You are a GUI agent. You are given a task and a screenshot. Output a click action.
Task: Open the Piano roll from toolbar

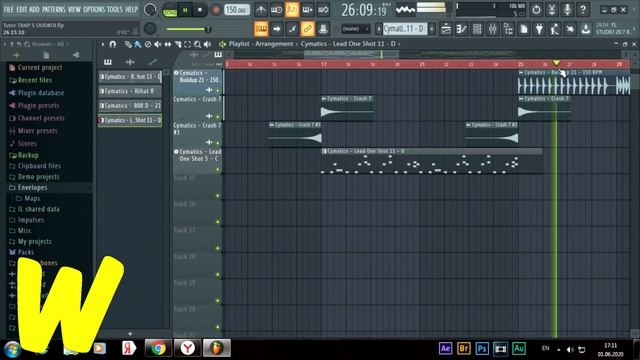[461, 29]
